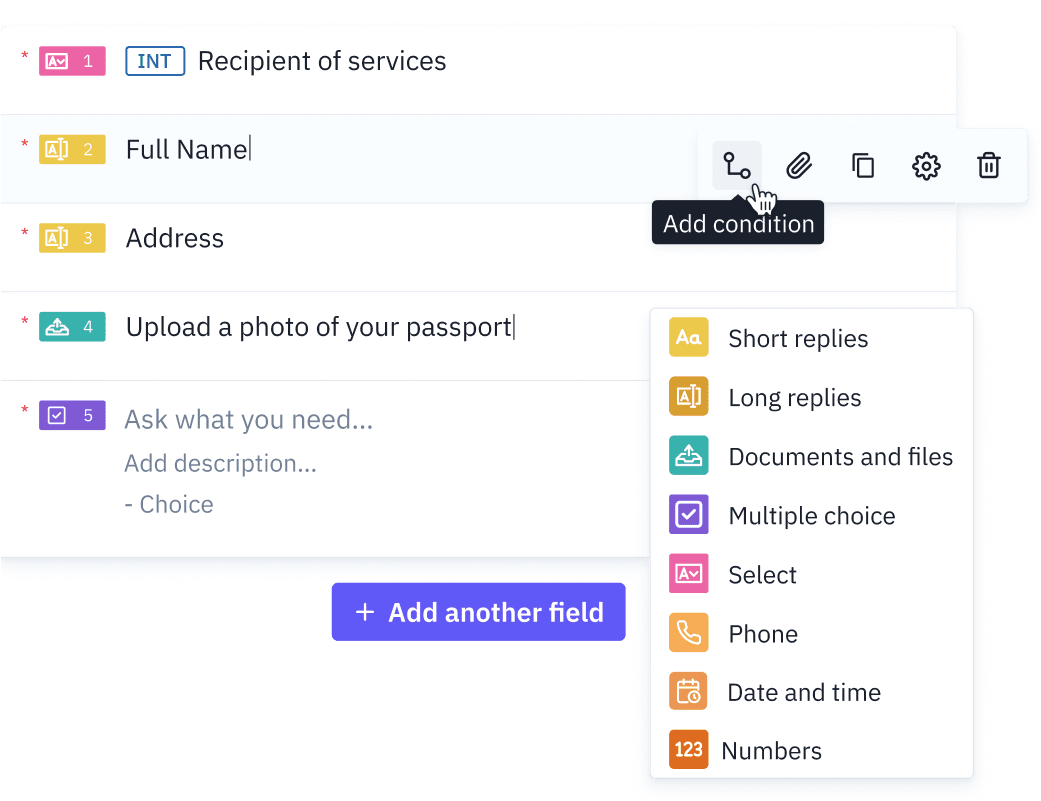This screenshot has height=801, width=1041.
Task: Click the paperclip attachment icon
Action: (799, 165)
